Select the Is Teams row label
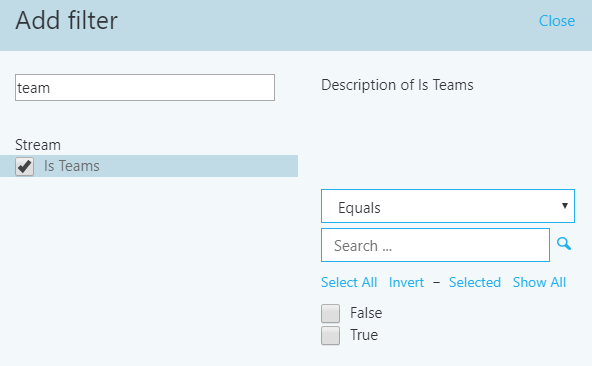Image resolution: width=592 pixels, height=366 pixels. point(72,166)
